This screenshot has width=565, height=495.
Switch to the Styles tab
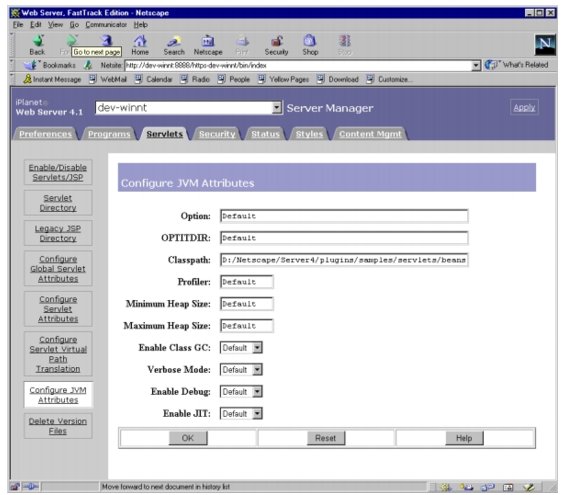[x=309, y=134]
